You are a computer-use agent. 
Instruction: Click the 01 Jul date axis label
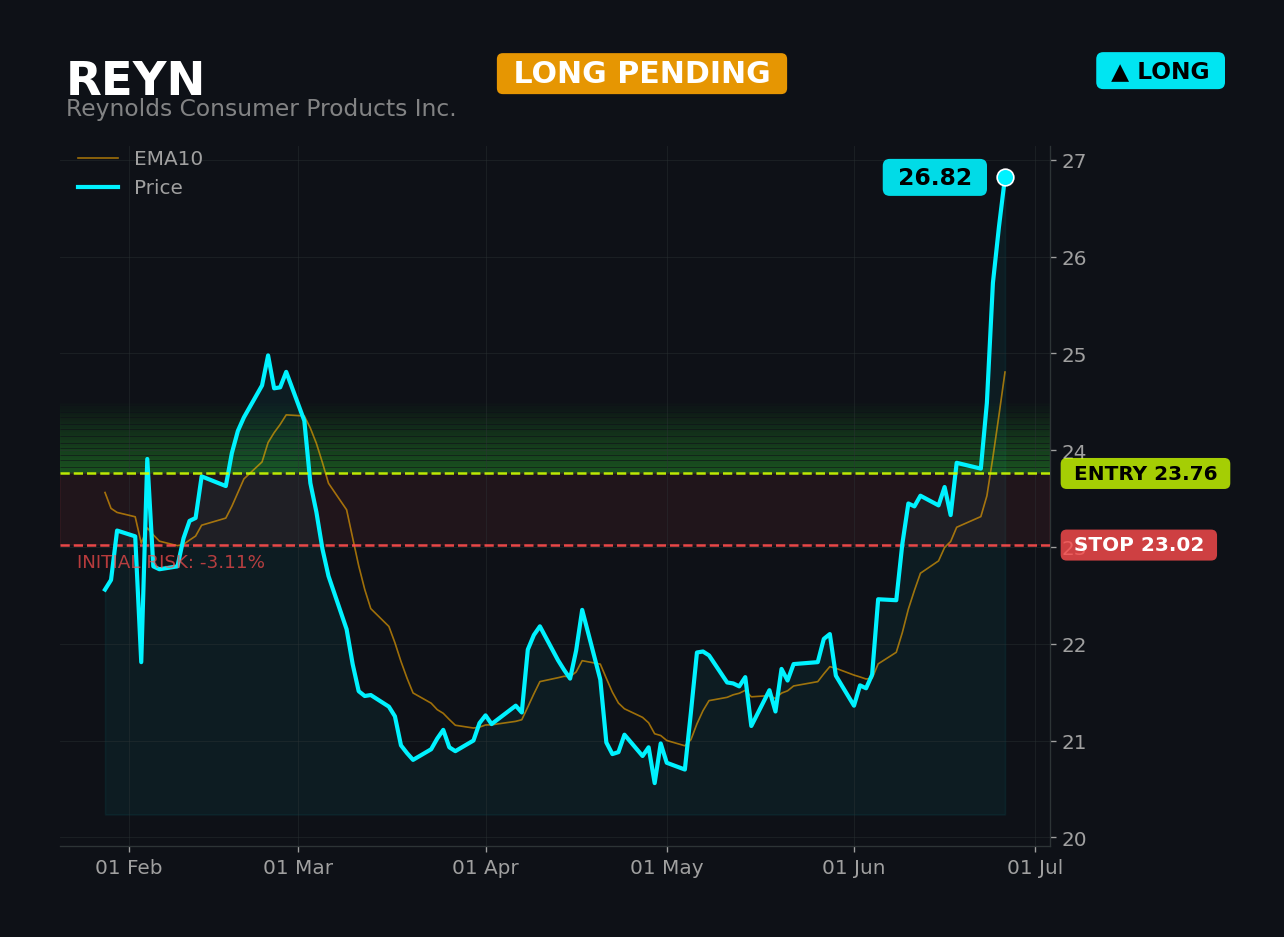pos(1035,868)
